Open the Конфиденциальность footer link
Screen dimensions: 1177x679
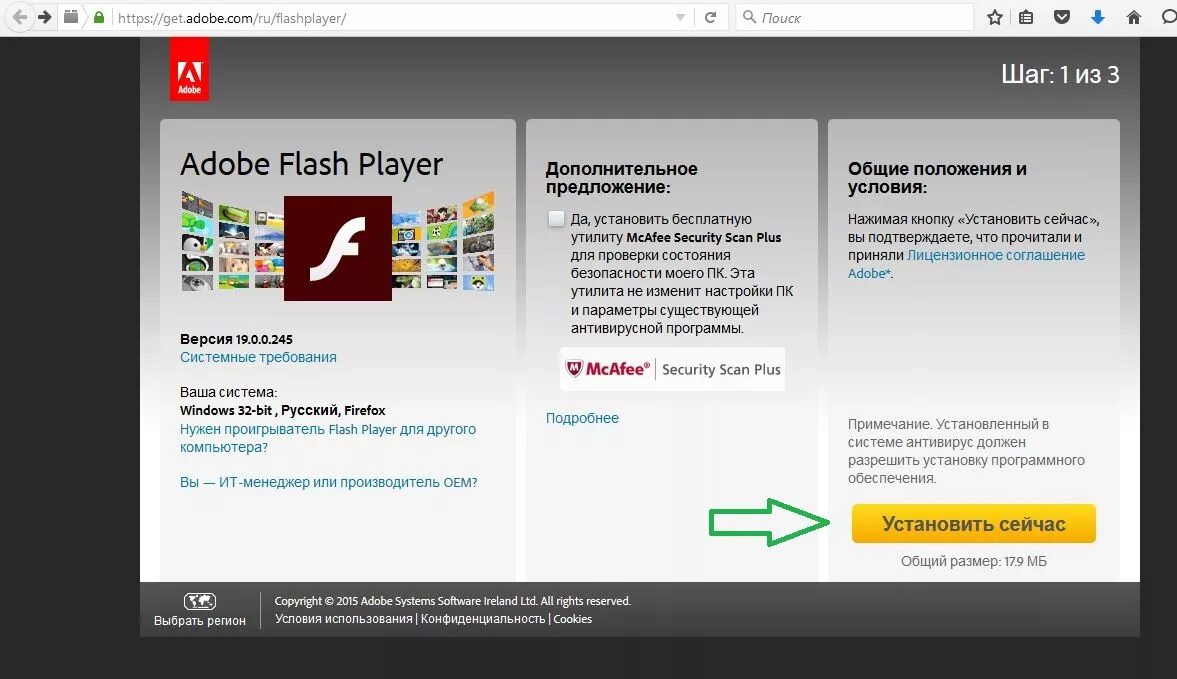(x=483, y=619)
